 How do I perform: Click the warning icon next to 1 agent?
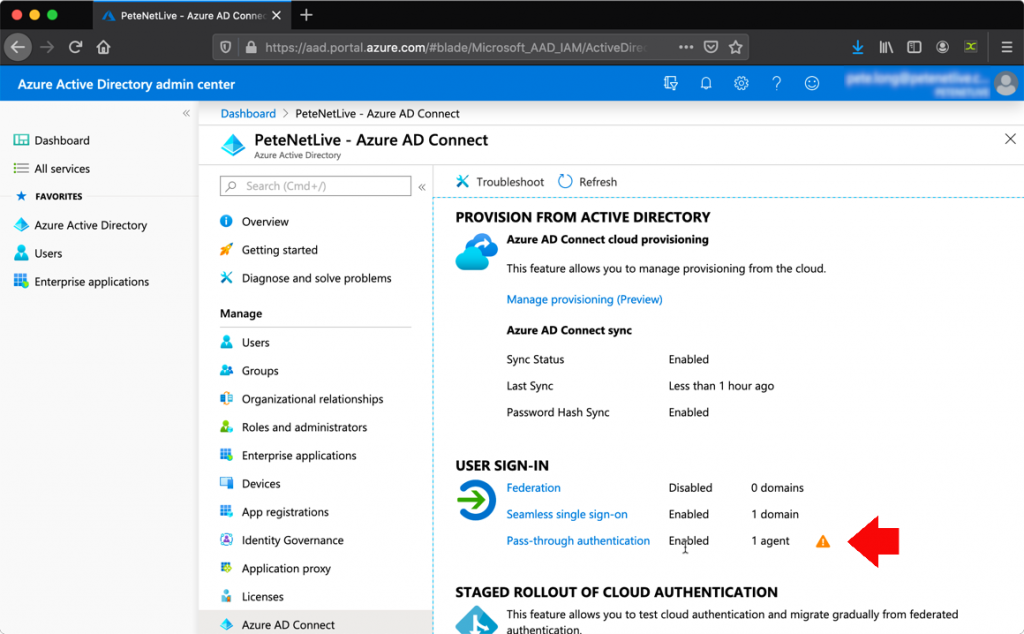click(x=822, y=540)
